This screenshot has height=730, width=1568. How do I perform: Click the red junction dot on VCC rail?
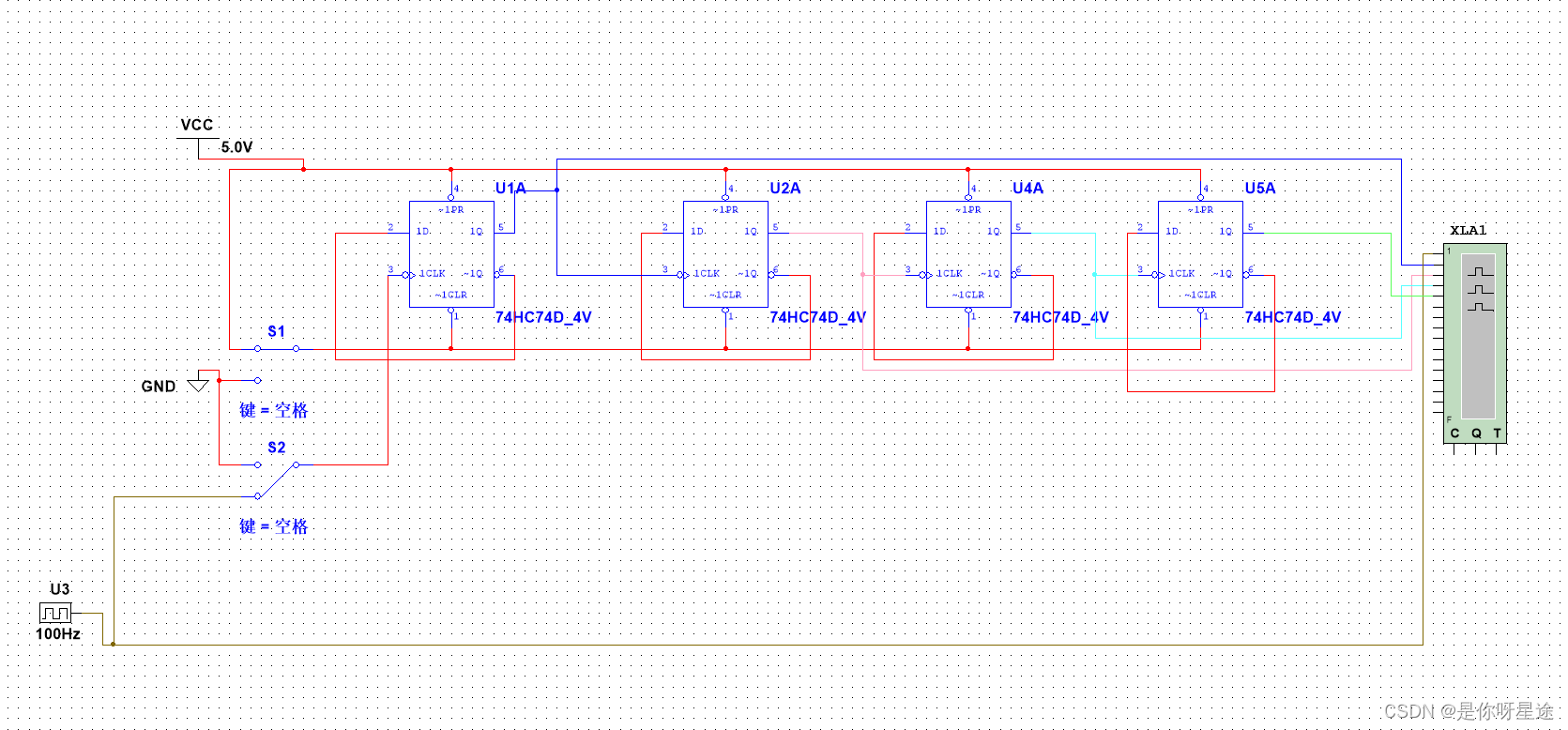[303, 169]
